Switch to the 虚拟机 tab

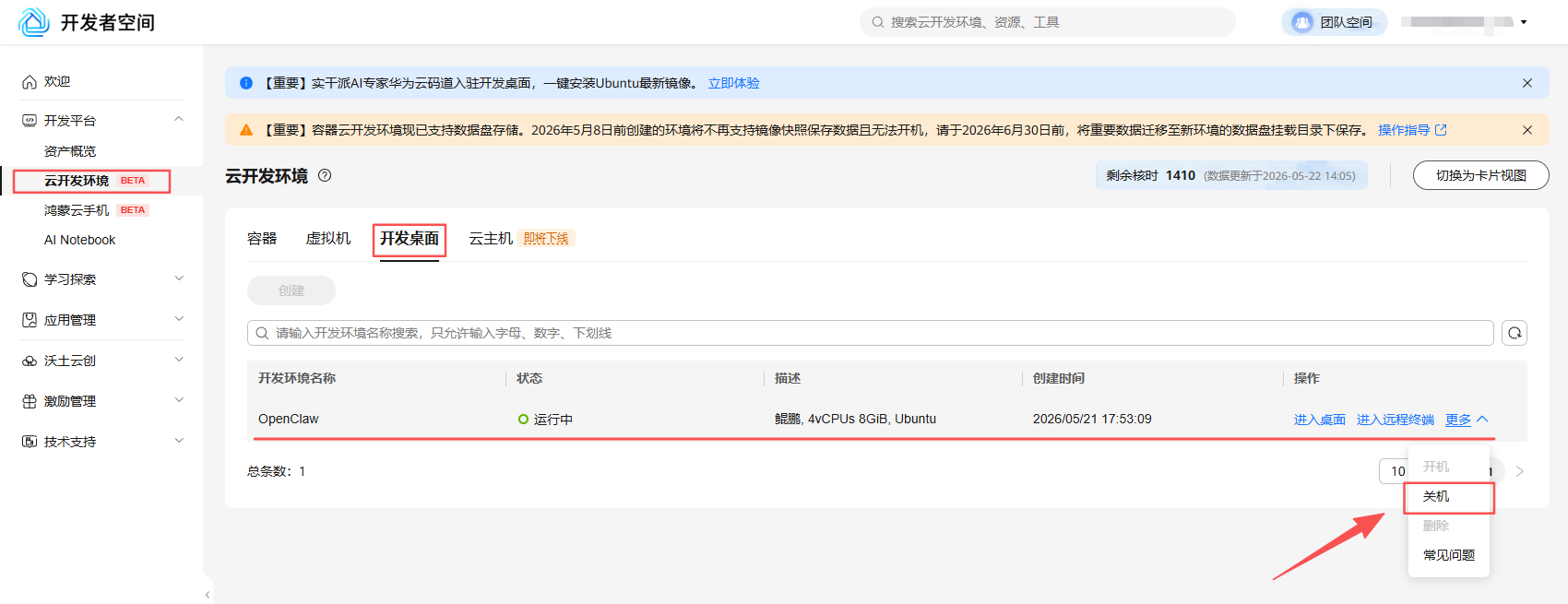[328, 239]
